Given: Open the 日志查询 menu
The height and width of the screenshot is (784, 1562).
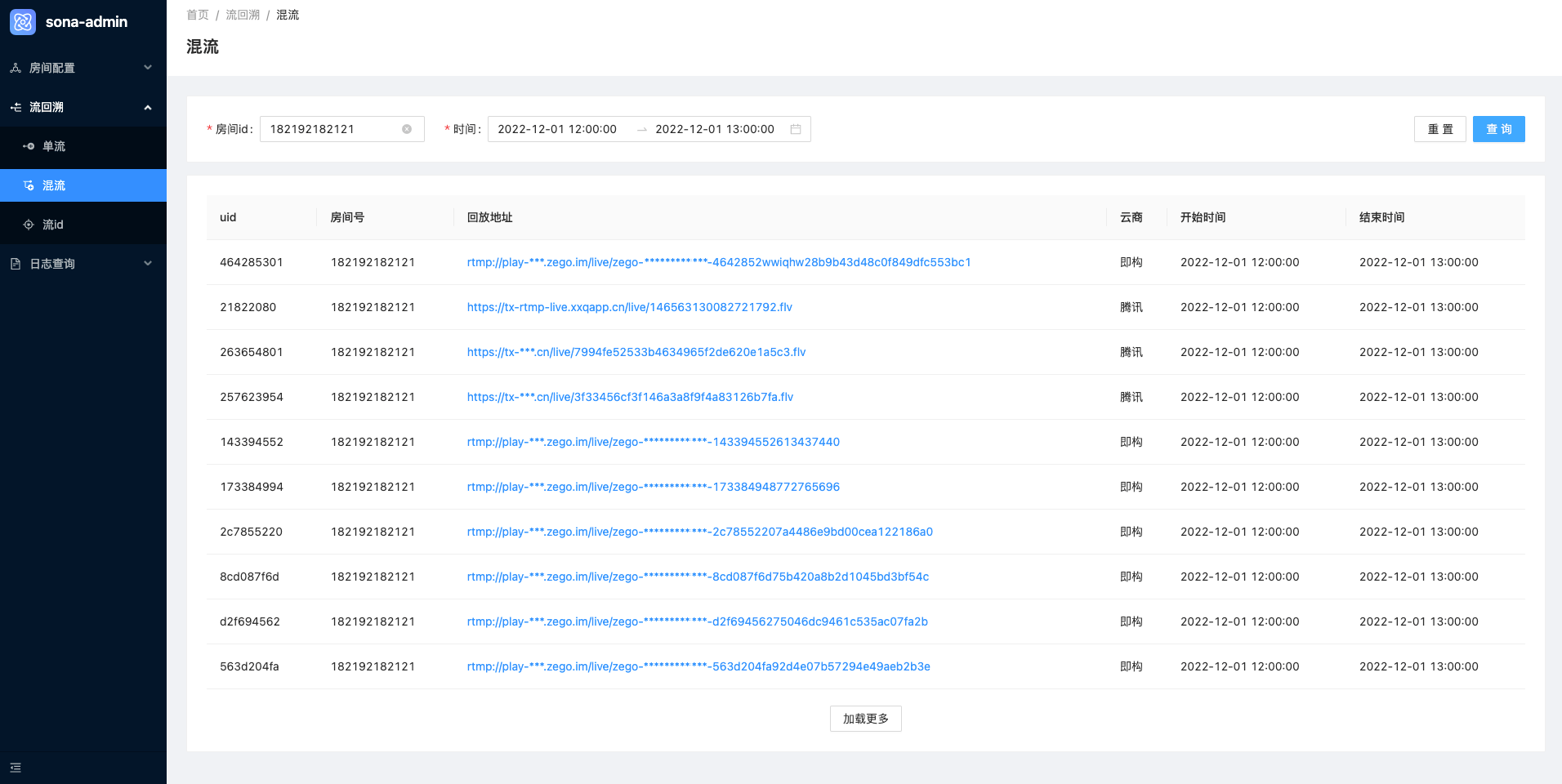Looking at the screenshot, I should (83, 264).
